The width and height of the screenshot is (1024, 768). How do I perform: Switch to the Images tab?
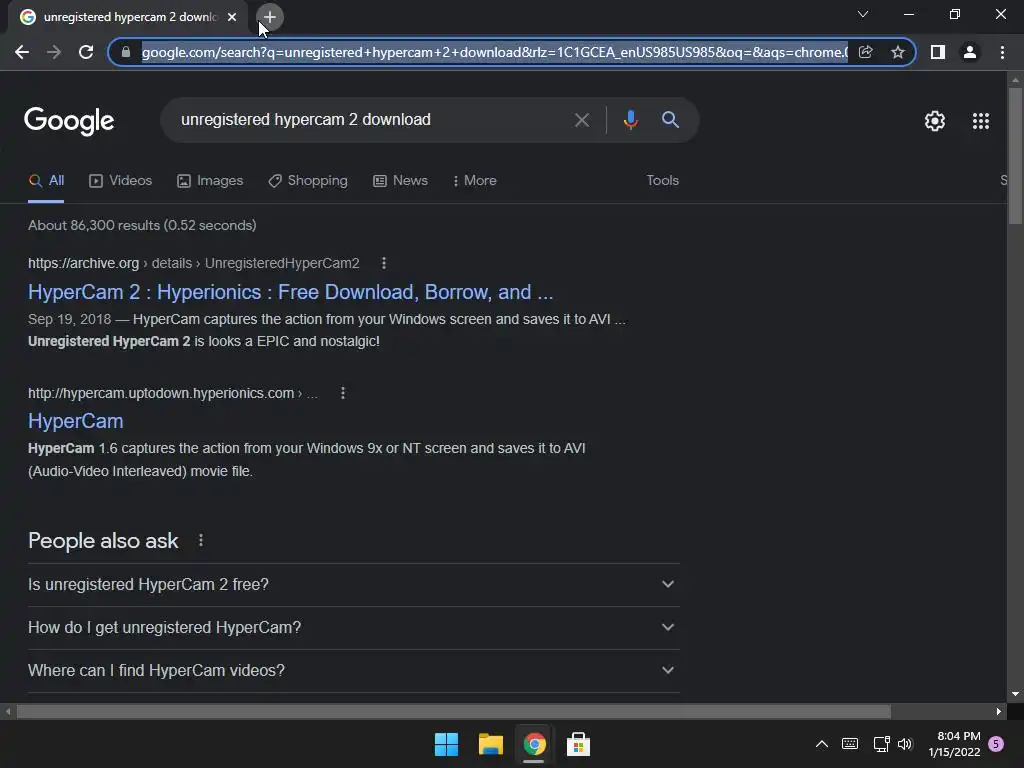coord(210,181)
